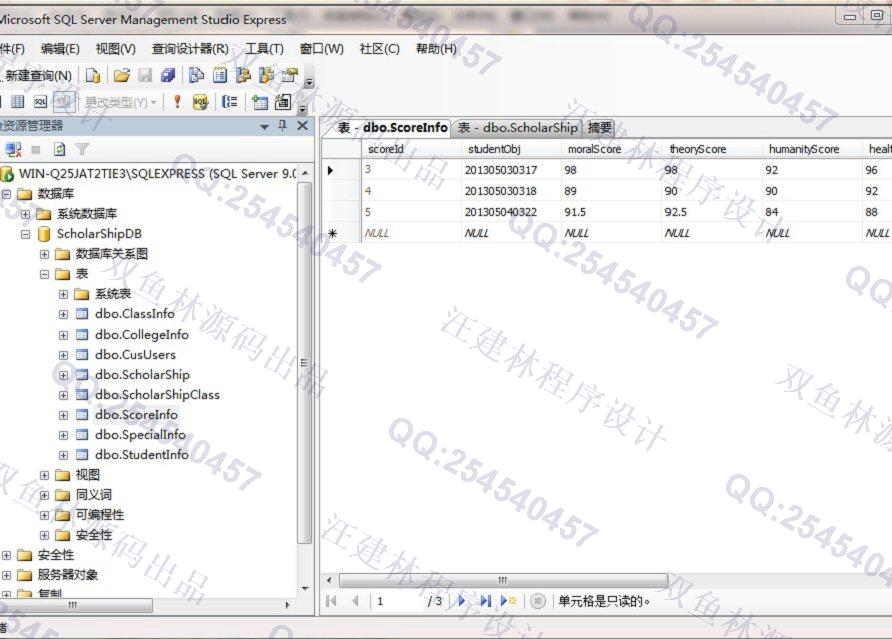Switch to the dbo.ScholarShip tab
The height and width of the screenshot is (639, 892).
[x=518, y=127]
